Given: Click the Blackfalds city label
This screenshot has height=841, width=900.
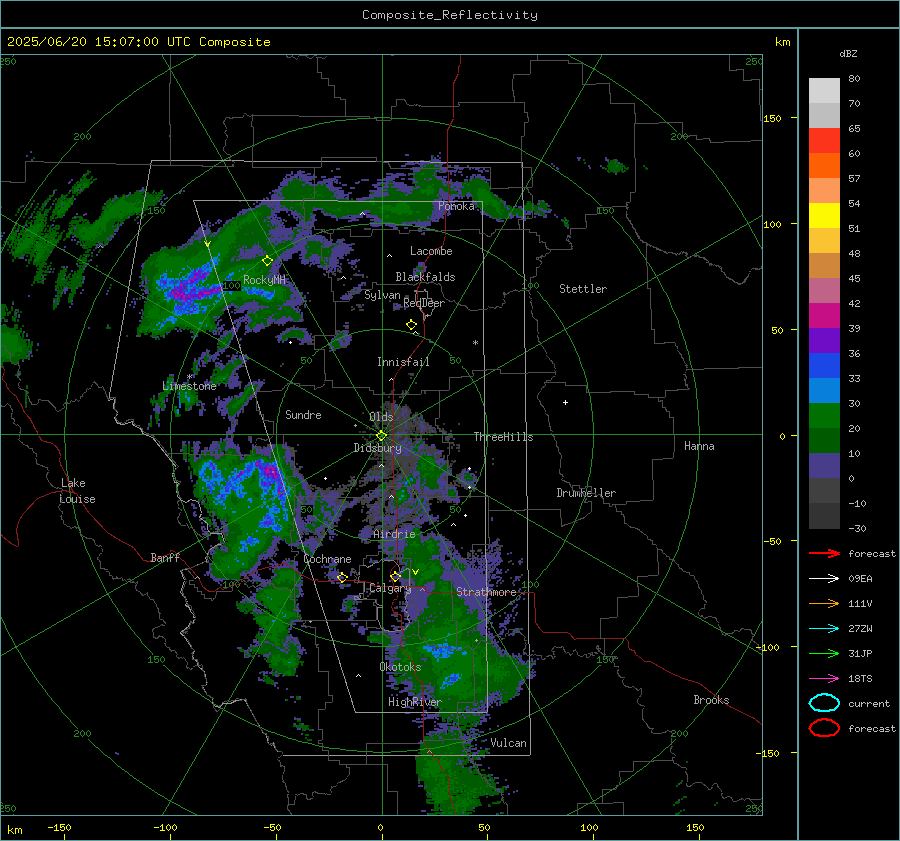Looking at the screenshot, I should tap(425, 277).
